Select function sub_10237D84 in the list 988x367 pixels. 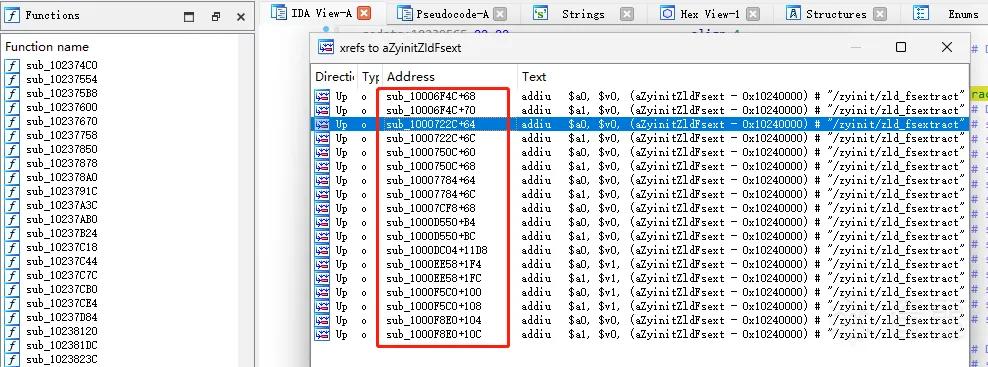[x=62, y=317]
